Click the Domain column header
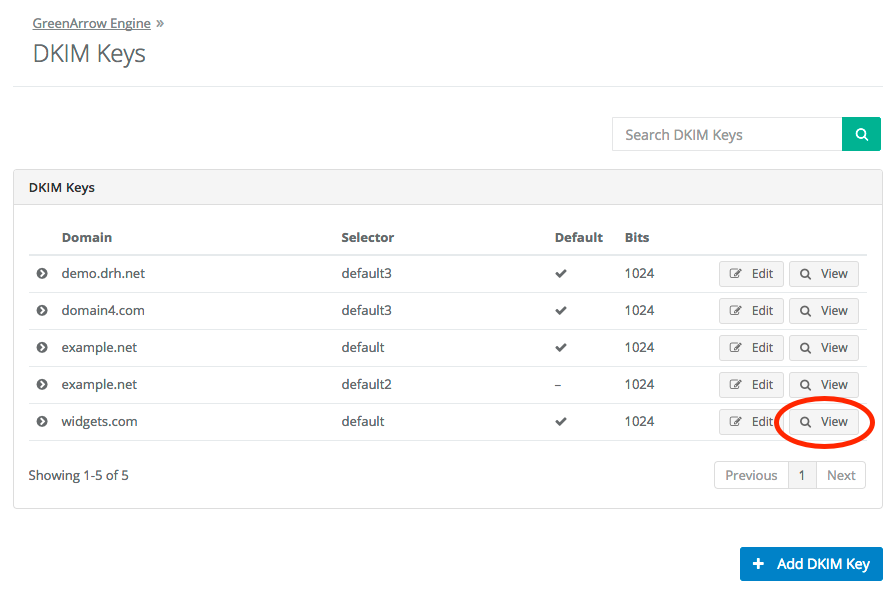 pyautogui.click(x=87, y=238)
